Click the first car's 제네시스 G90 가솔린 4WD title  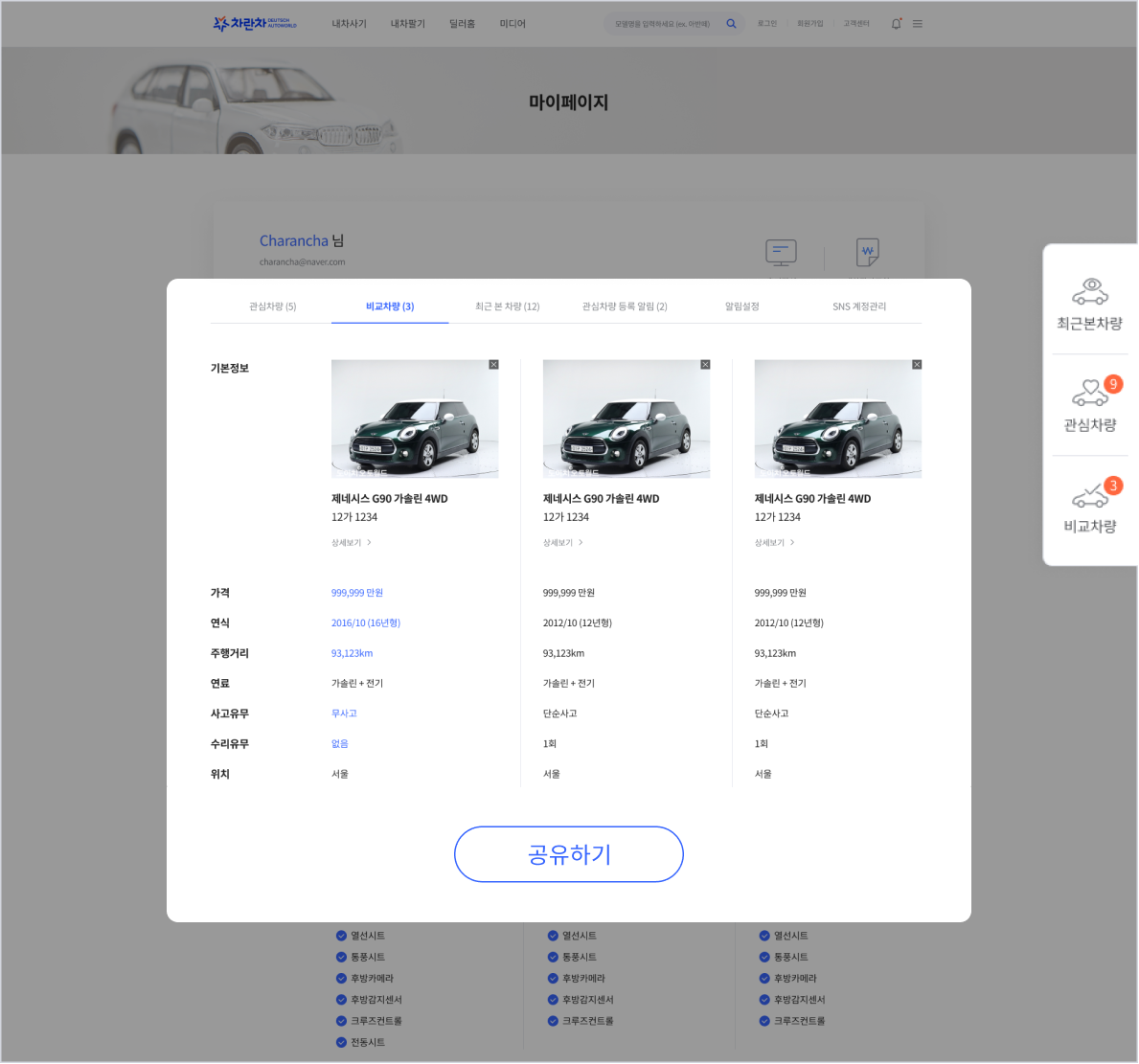(x=389, y=499)
